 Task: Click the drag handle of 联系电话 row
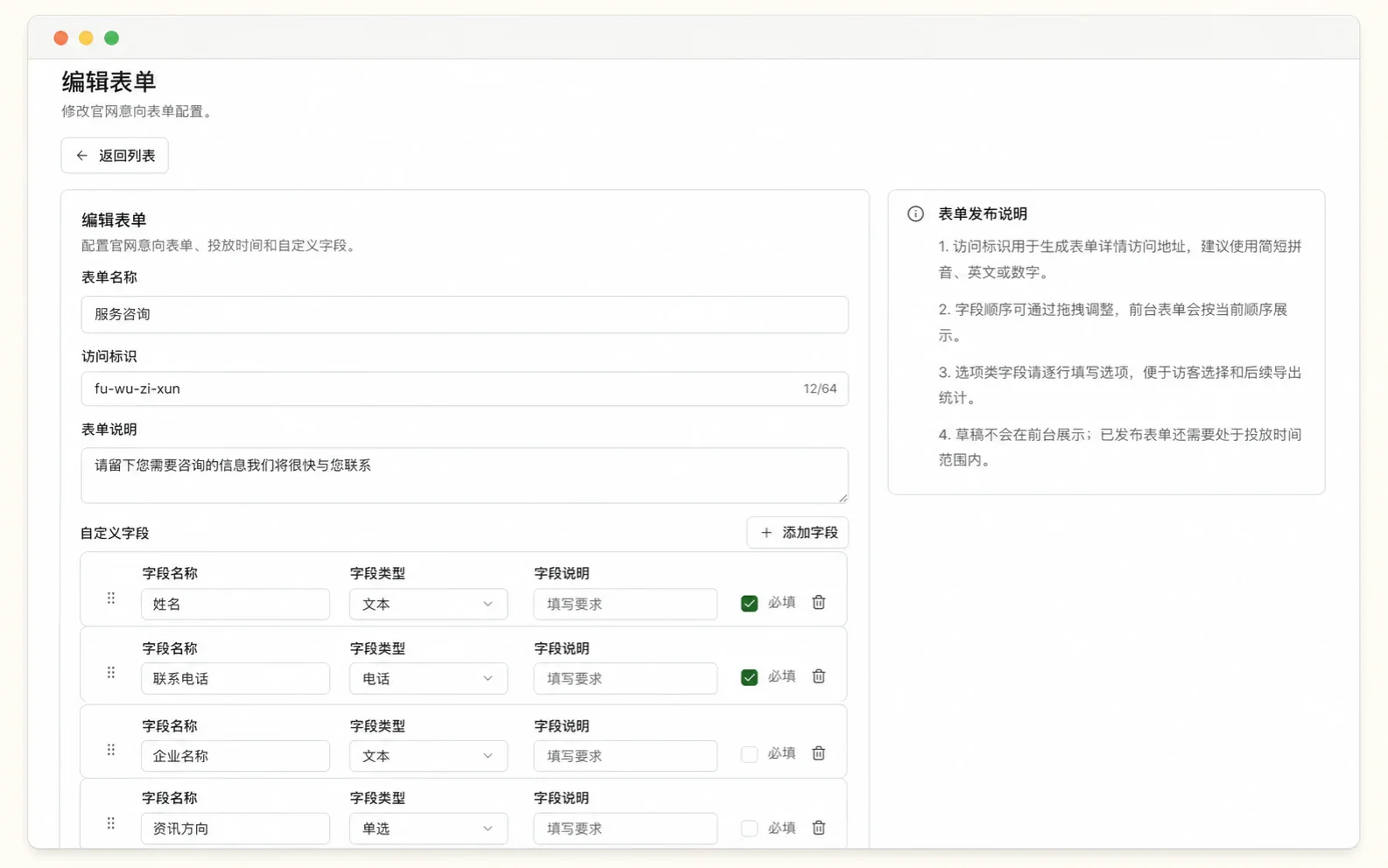[111, 673]
